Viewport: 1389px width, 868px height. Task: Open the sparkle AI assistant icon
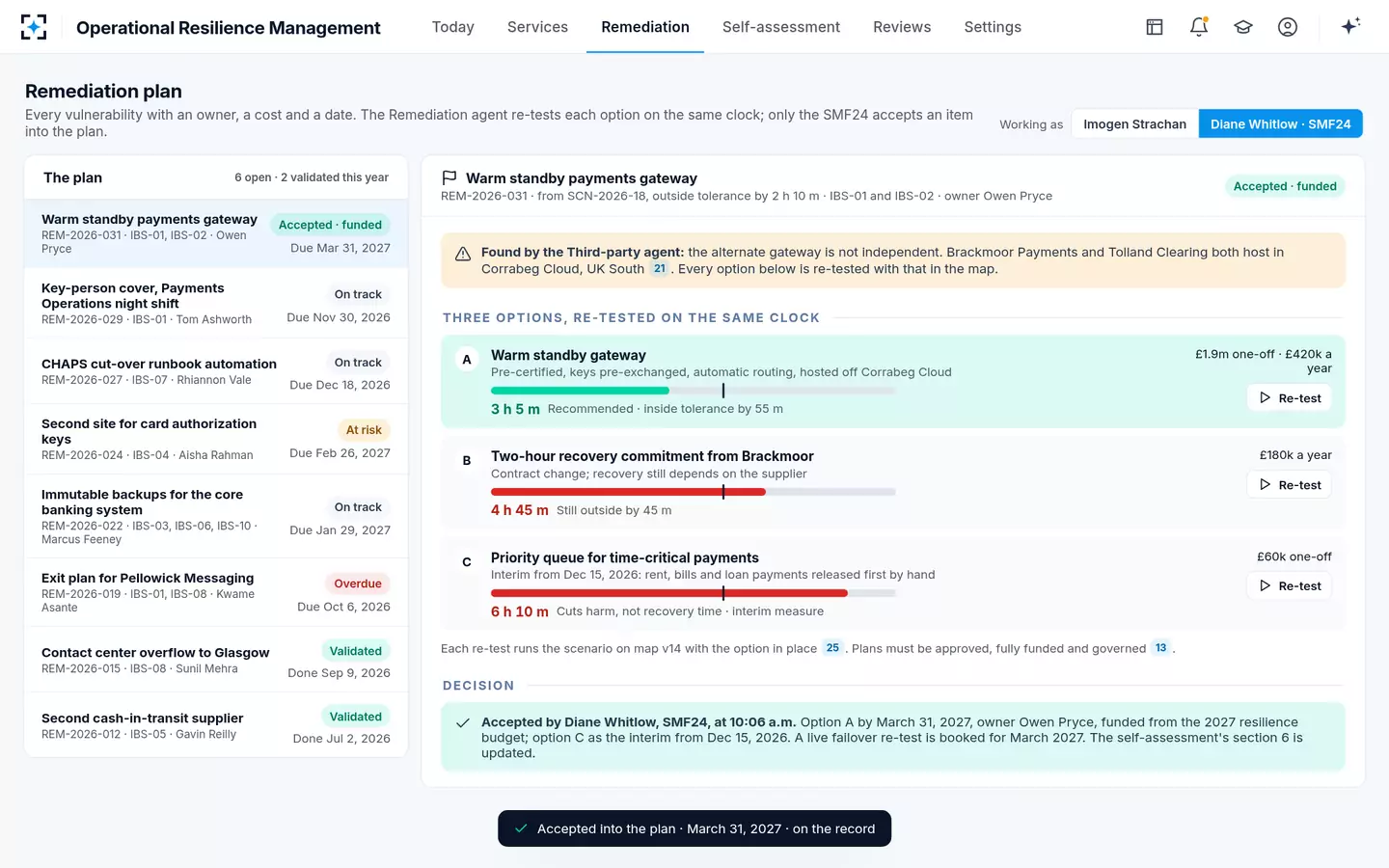click(1350, 26)
